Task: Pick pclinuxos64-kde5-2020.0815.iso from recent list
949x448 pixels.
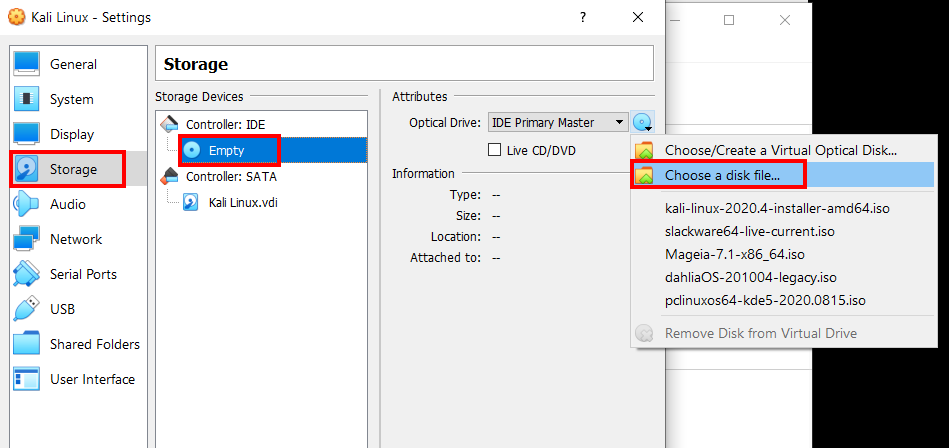Action: point(765,300)
